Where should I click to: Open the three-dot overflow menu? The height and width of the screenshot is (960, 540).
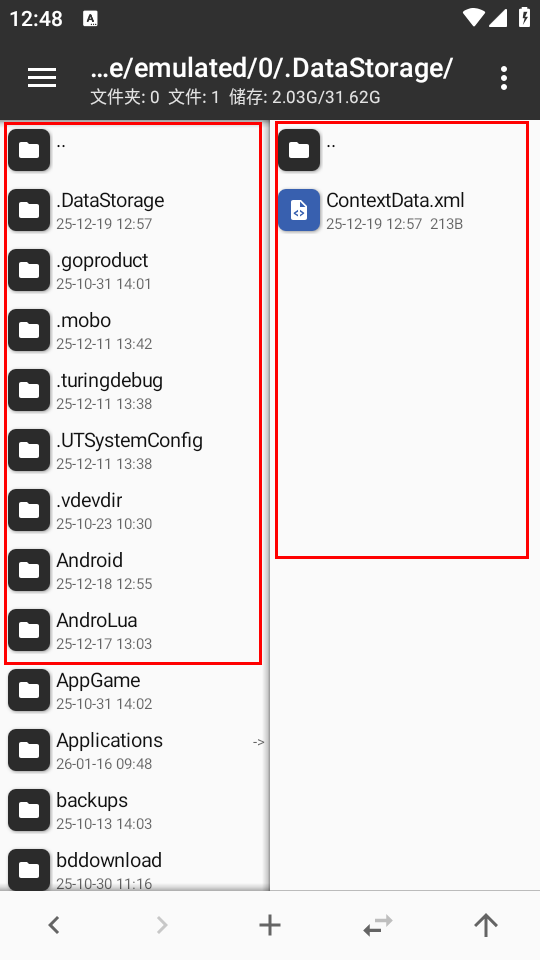coord(503,78)
